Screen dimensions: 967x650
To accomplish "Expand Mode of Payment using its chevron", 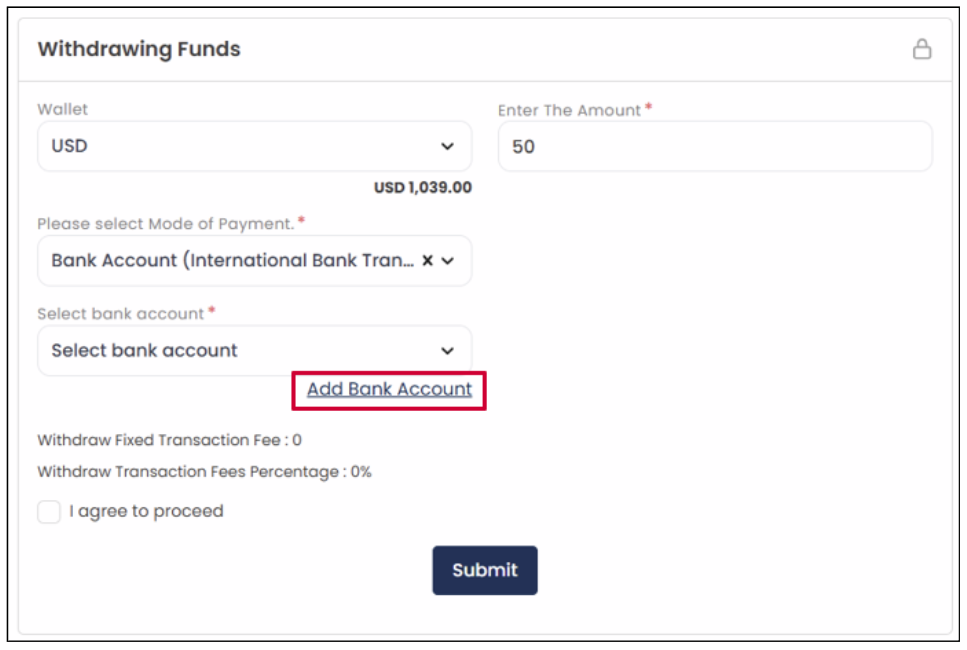I will pos(448,261).
